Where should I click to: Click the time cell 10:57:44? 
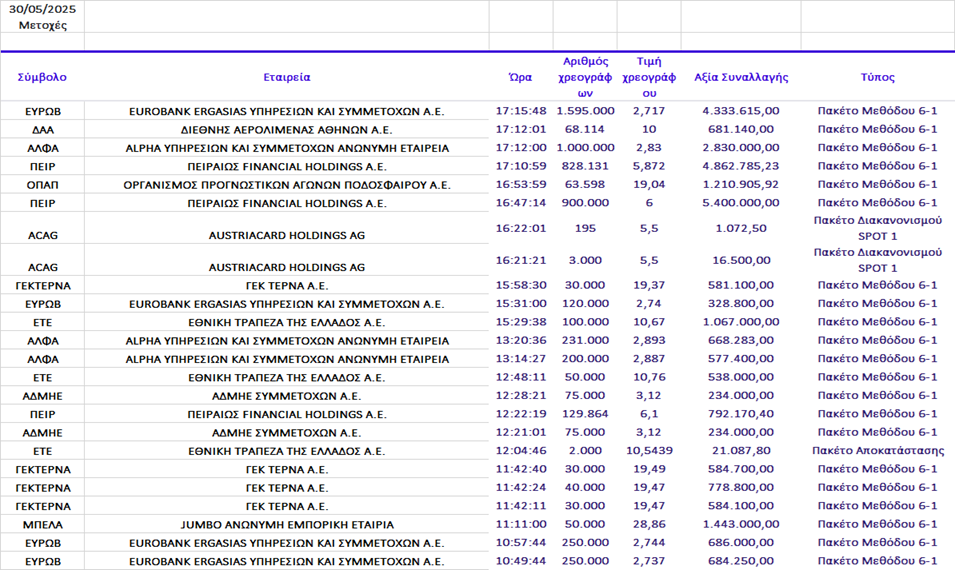coord(521,542)
